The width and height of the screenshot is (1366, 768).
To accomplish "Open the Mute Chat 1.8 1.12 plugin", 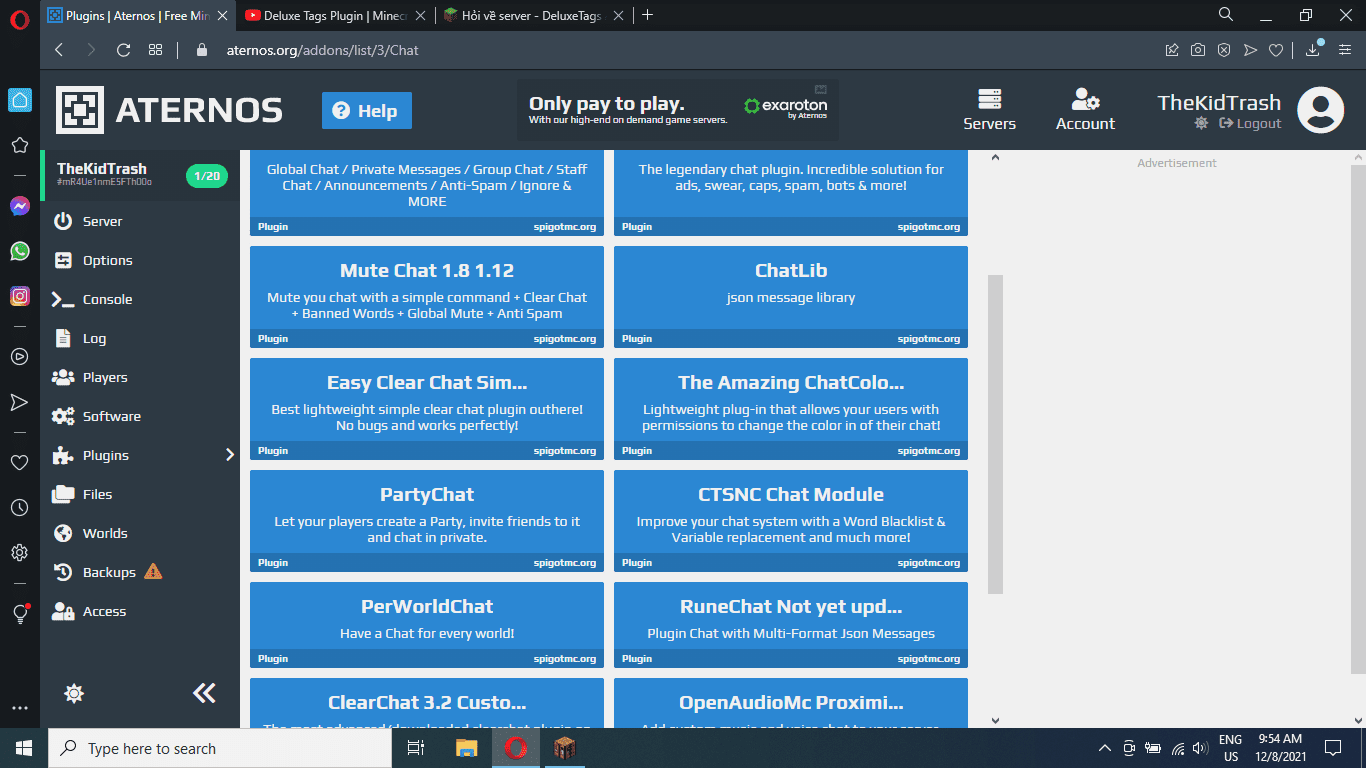I will (427, 297).
